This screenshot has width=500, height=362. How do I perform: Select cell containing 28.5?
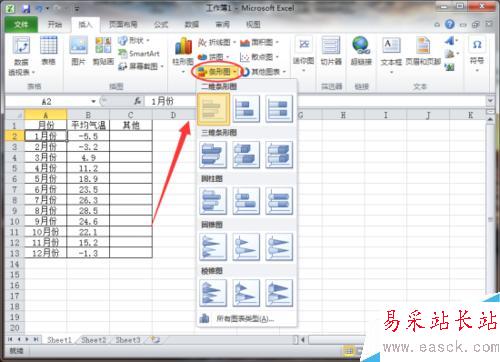point(88,211)
